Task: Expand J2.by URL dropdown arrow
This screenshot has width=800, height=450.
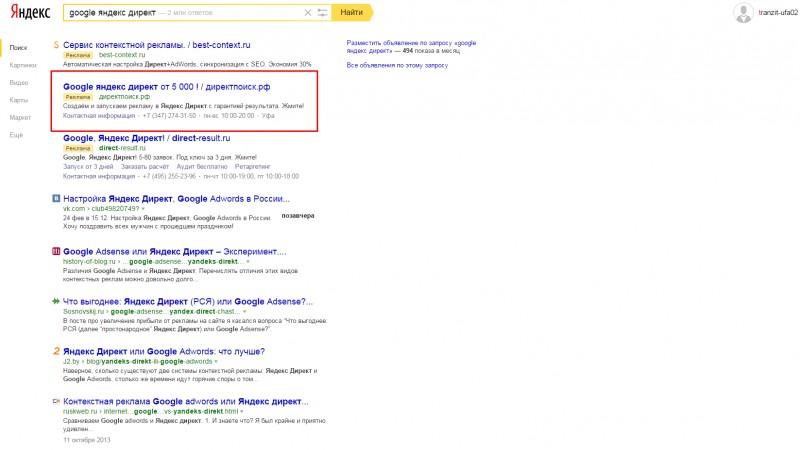Action: [216, 362]
